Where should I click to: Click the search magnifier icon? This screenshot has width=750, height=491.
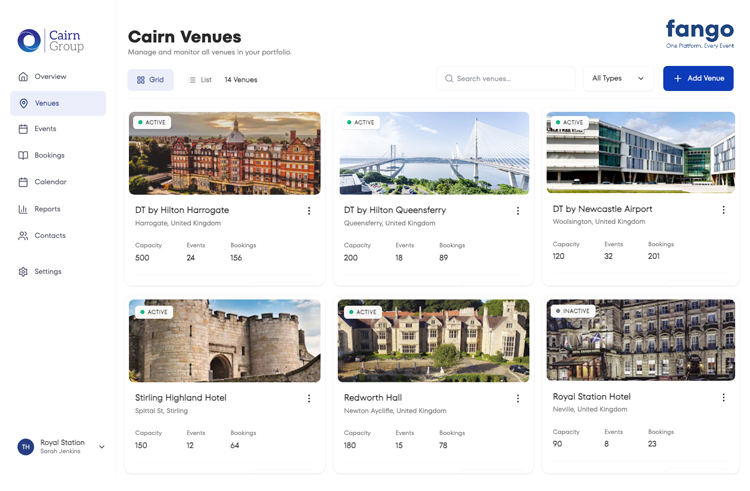point(449,78)
